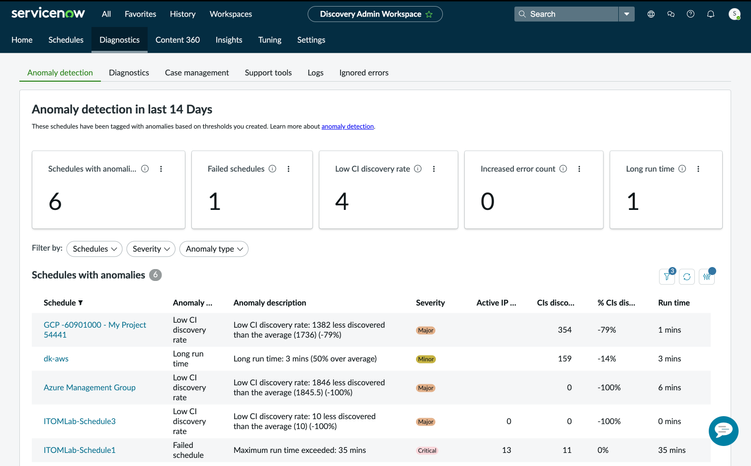Open the table filter funnel icon
This screenshot has height=466, width=751.
(x=667, y=276)
